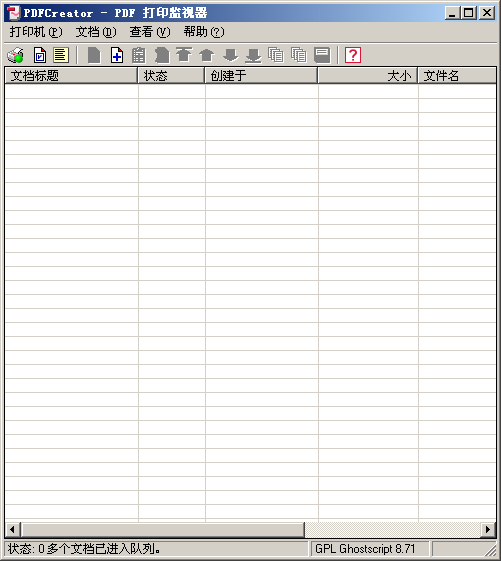Click the 创建于 column header
Screen dimensions: 501x561
pos(261,75)
